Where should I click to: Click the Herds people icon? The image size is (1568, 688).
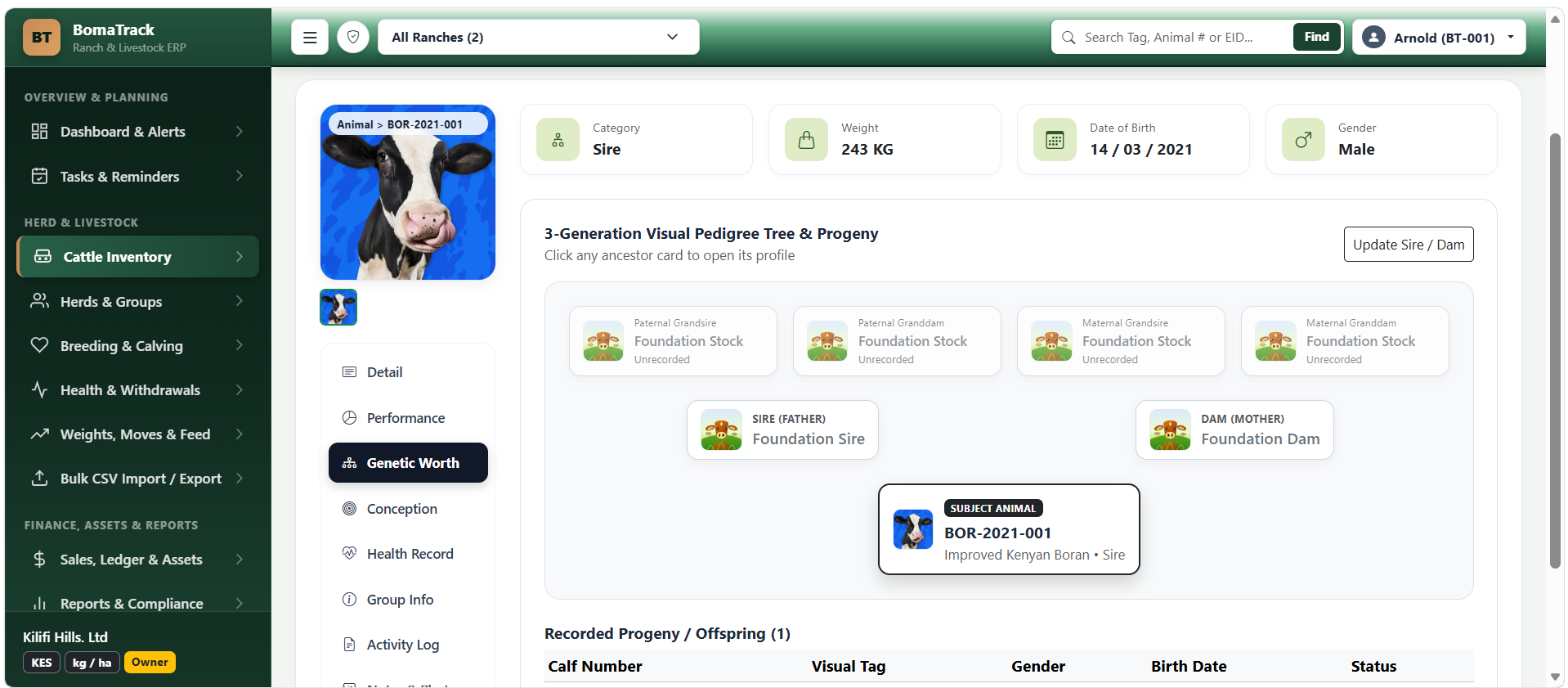click(39, 301)
